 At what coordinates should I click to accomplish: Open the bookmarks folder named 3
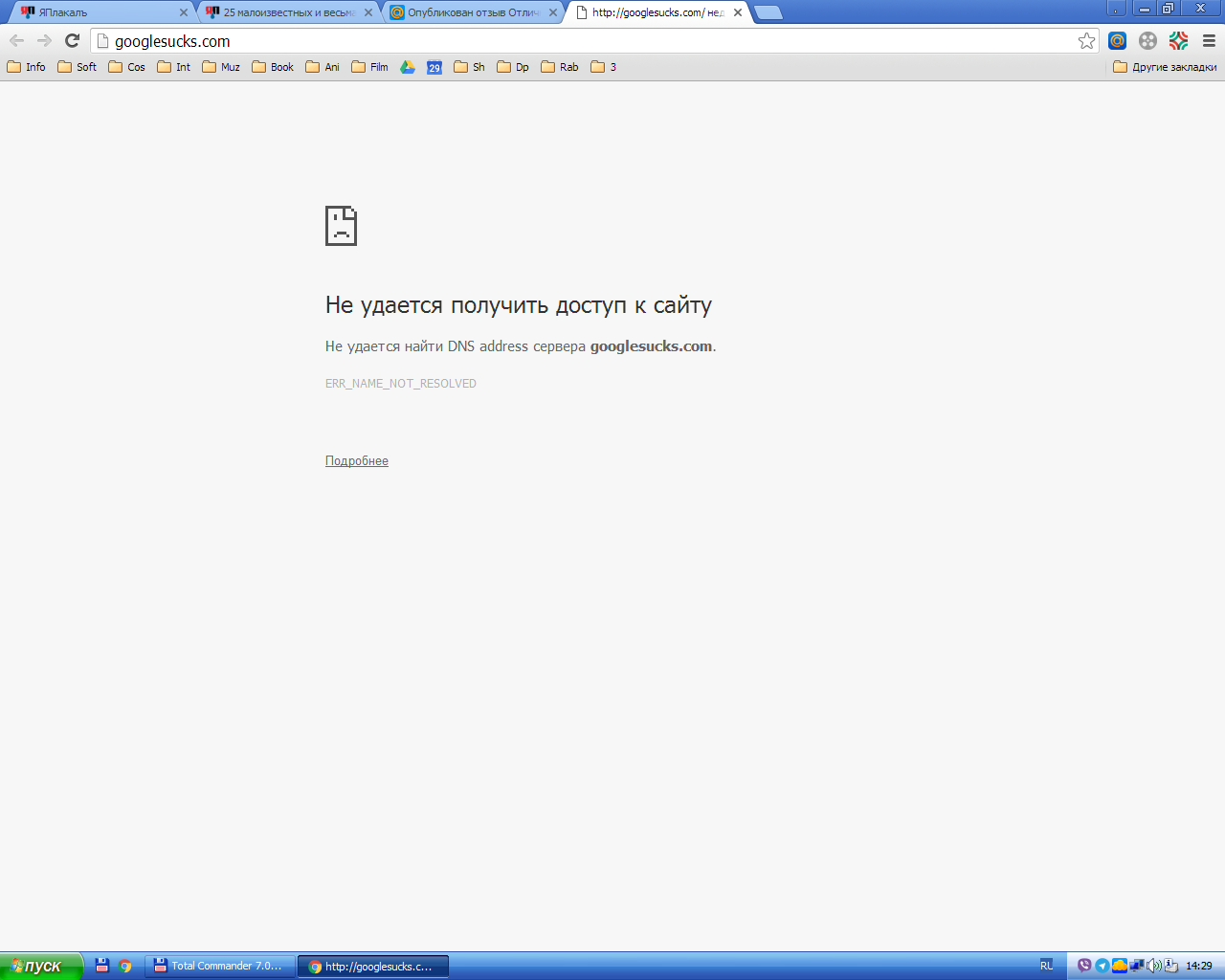pyautogui.click(x=604, y=67)
